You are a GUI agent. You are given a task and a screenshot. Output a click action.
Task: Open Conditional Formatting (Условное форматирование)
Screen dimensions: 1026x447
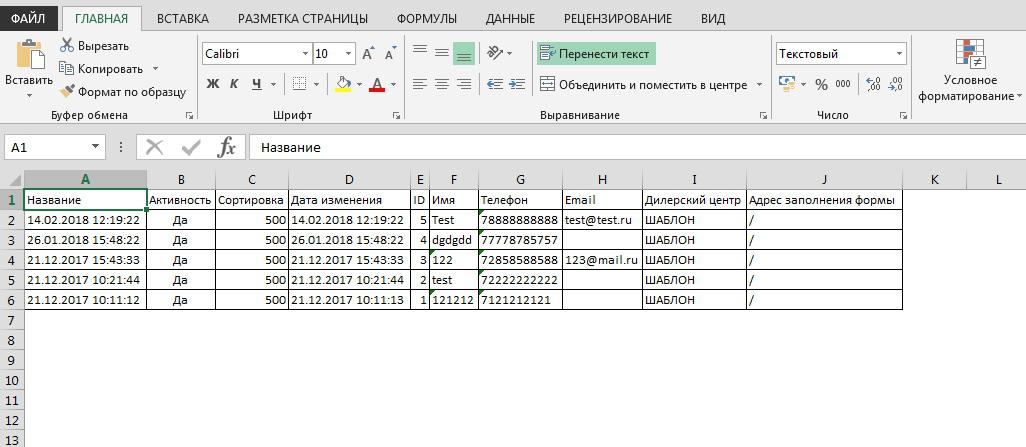pyautogui.click(x=970, y=69)
